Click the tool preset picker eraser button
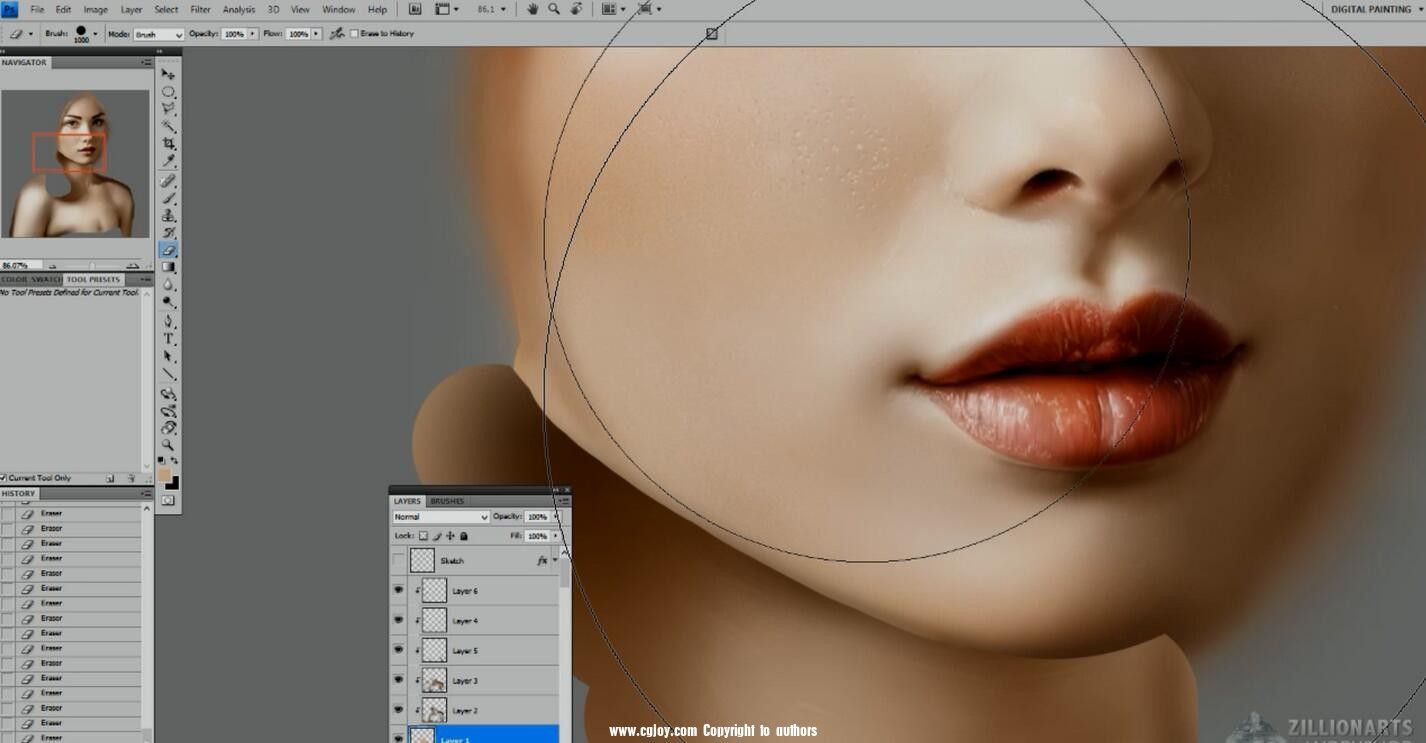Viewport: 1426px width, 743px height. (19, 33)
